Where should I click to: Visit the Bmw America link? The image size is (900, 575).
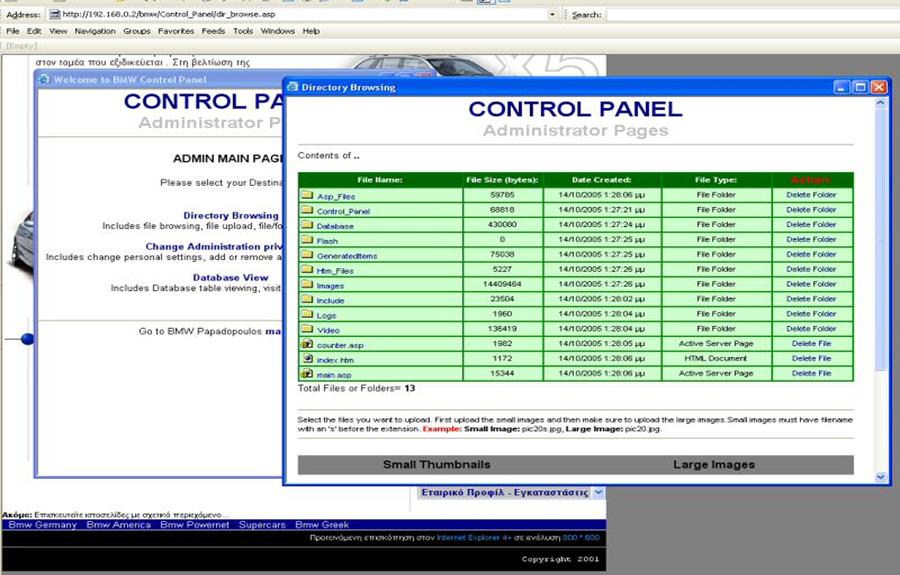[119, 525]
